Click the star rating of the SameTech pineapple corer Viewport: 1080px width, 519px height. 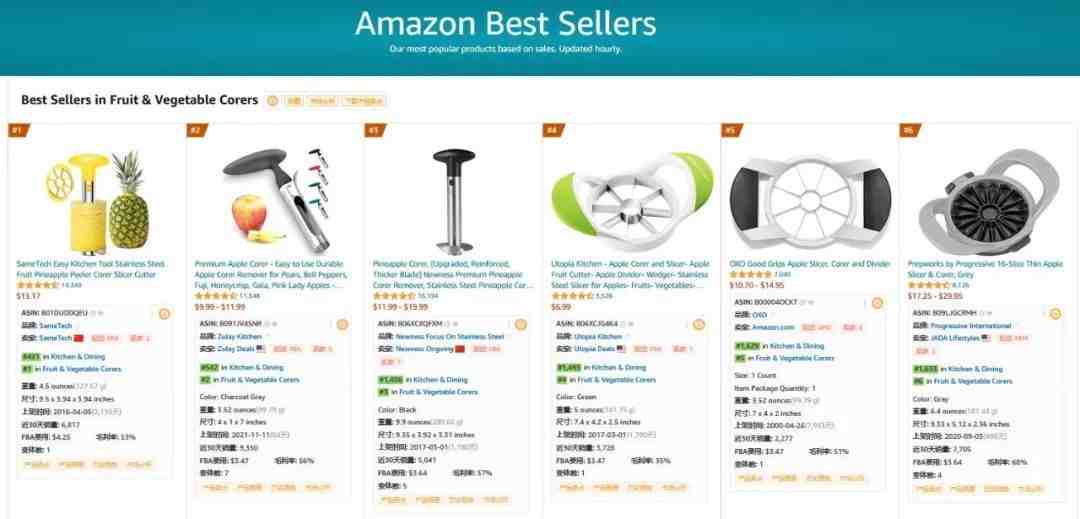[38, 285]
